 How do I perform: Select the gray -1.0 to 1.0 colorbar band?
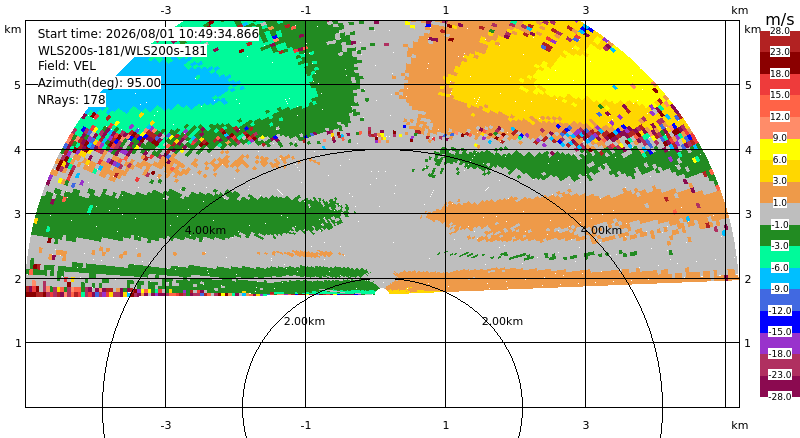(x=780, y=213)
